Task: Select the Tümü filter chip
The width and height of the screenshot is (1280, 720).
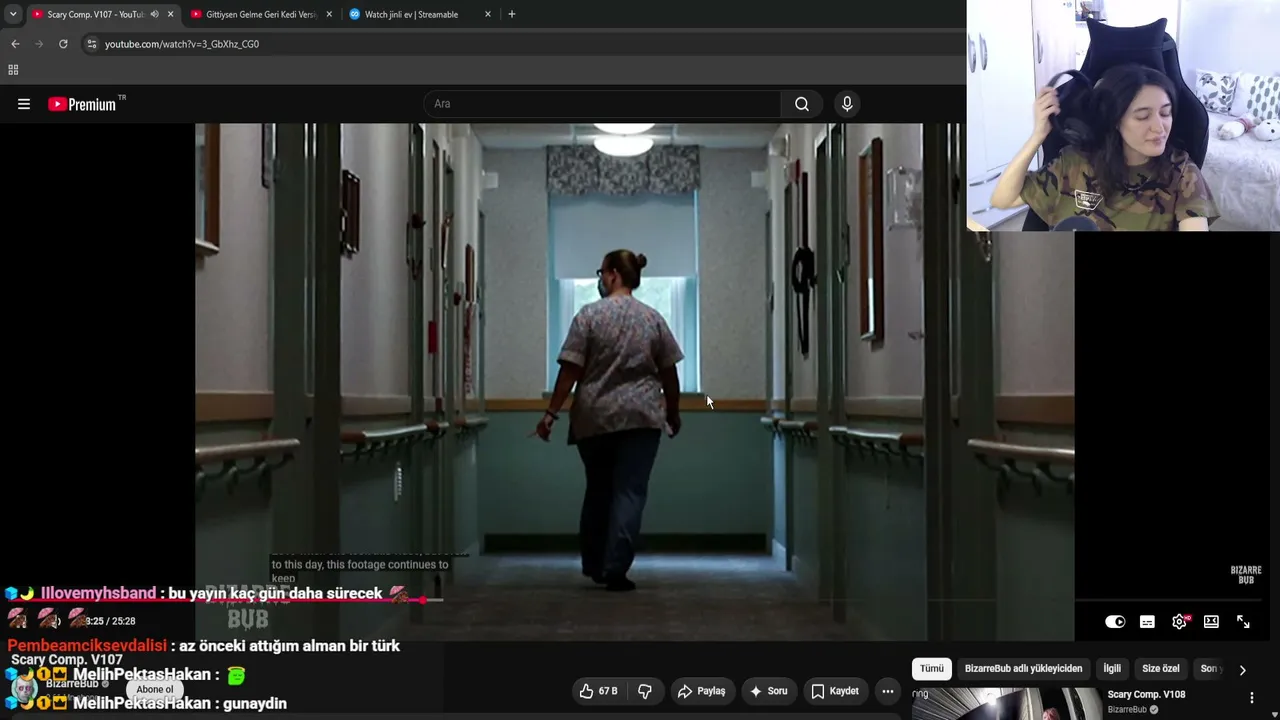Action: pos(931,669)
